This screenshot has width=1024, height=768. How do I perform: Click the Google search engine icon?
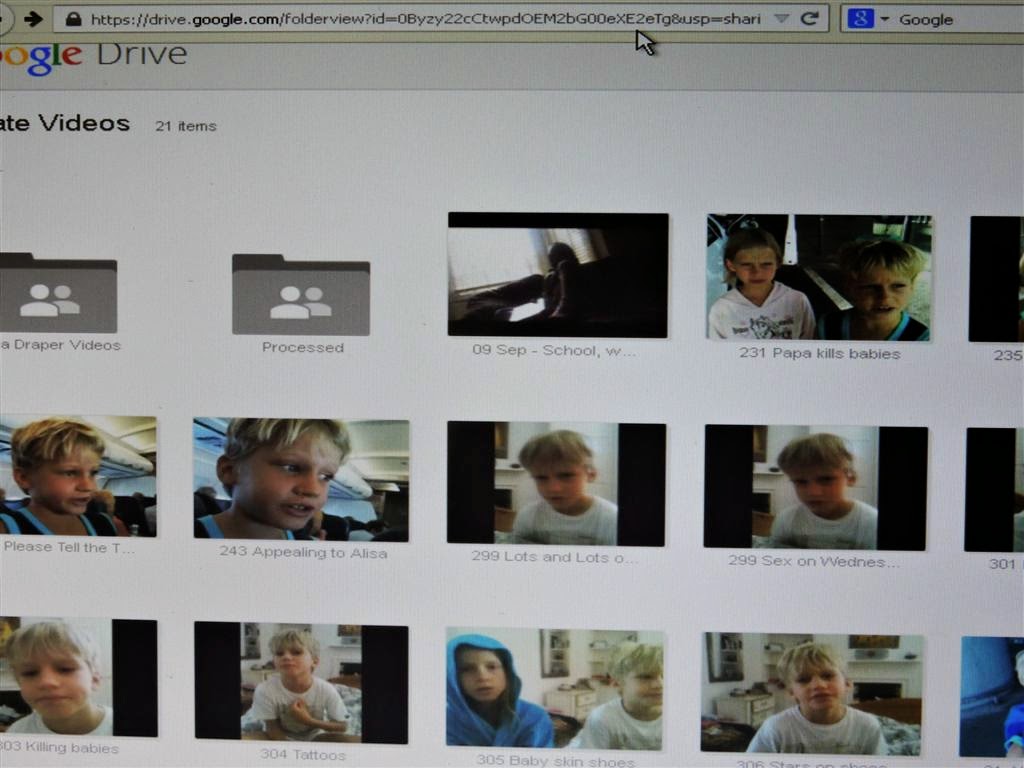click(860, 19)
